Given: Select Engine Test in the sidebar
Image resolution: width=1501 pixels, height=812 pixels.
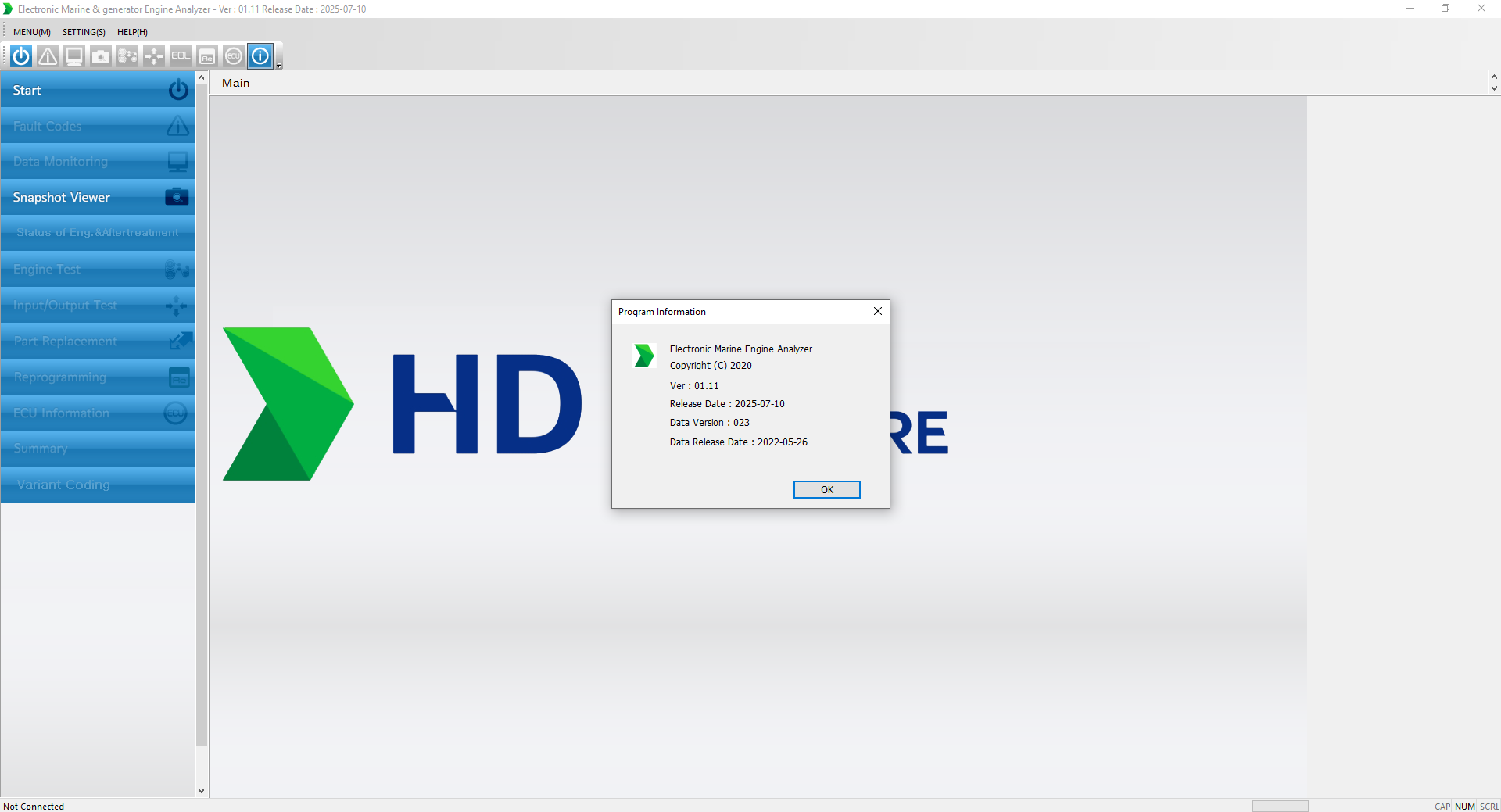Looking at the screenshot, I should pyautogui.click(x=98, y=270).
